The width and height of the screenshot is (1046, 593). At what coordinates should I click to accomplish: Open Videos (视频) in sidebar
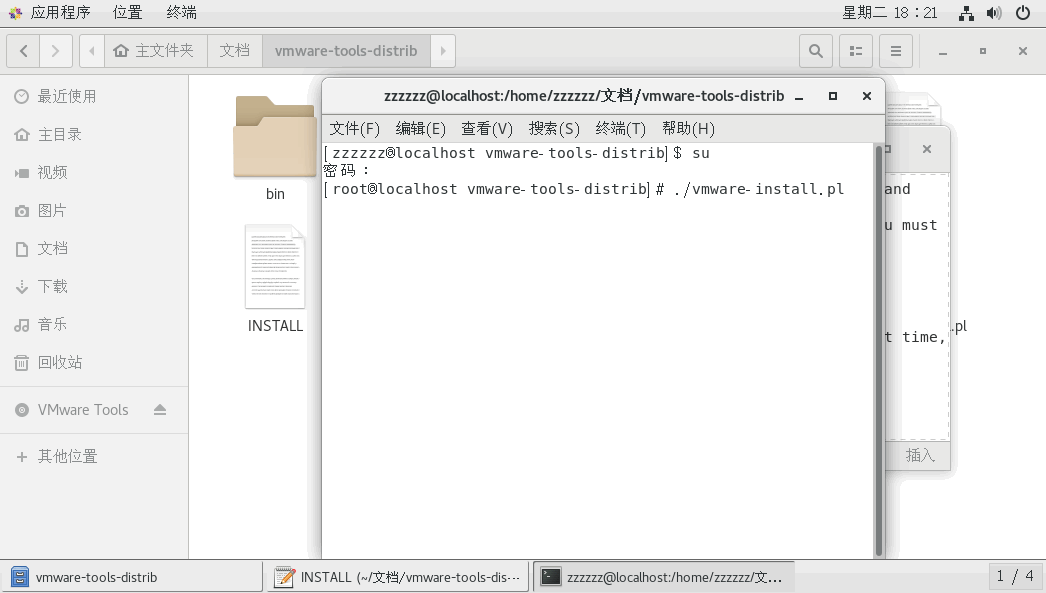[x=94, y=173]
